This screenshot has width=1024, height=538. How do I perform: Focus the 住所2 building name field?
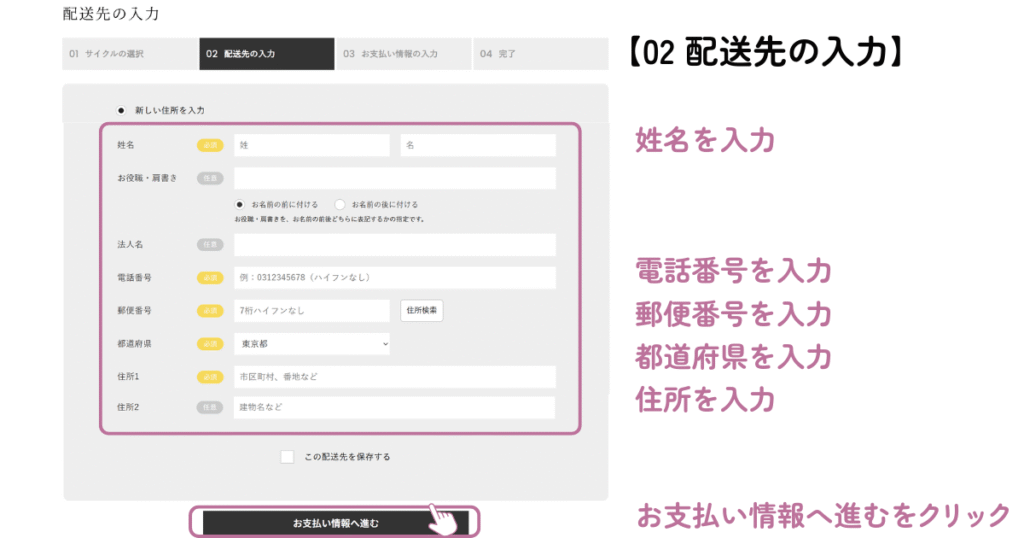click(x=394, y=408)
